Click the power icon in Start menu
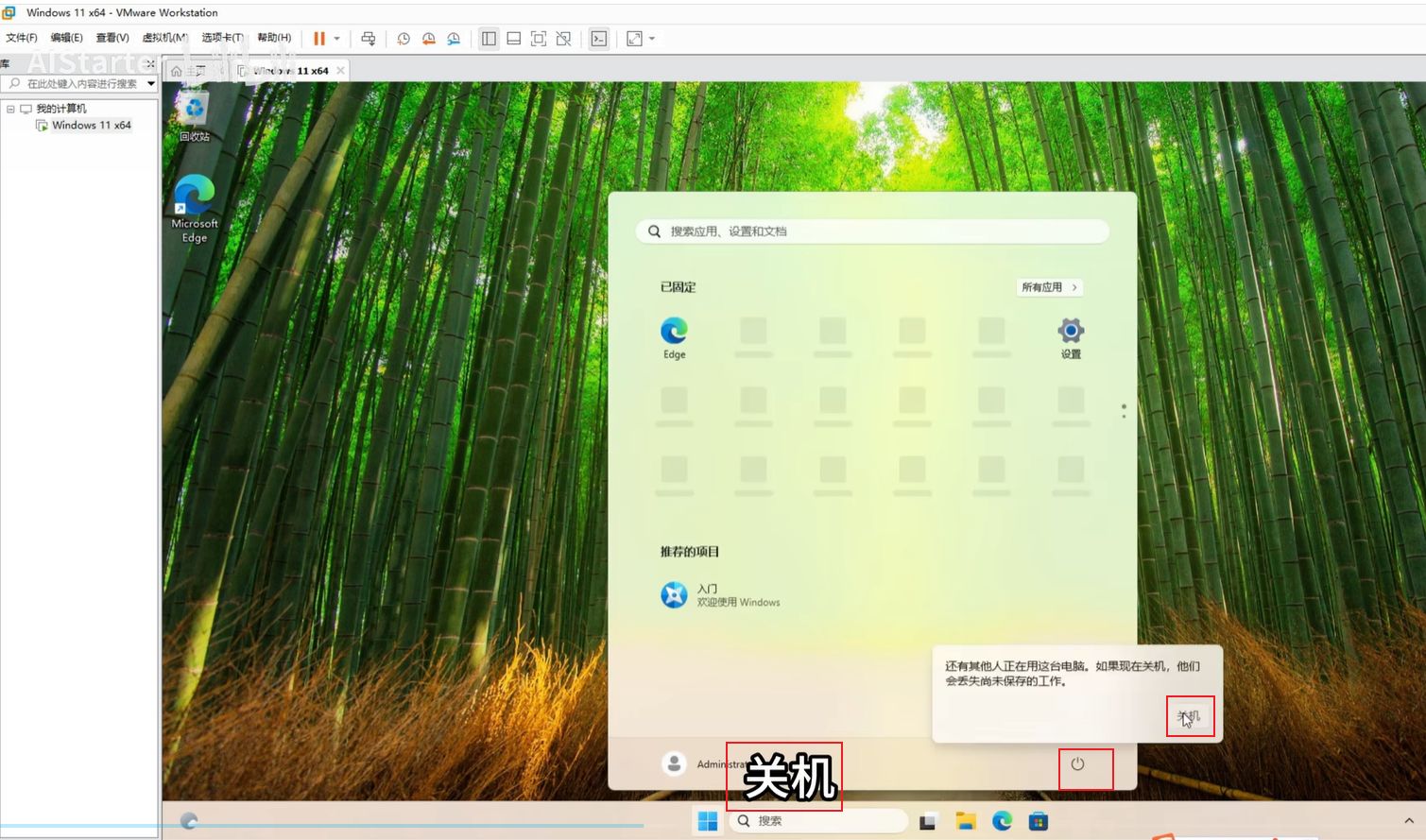 pos(1077,764)
